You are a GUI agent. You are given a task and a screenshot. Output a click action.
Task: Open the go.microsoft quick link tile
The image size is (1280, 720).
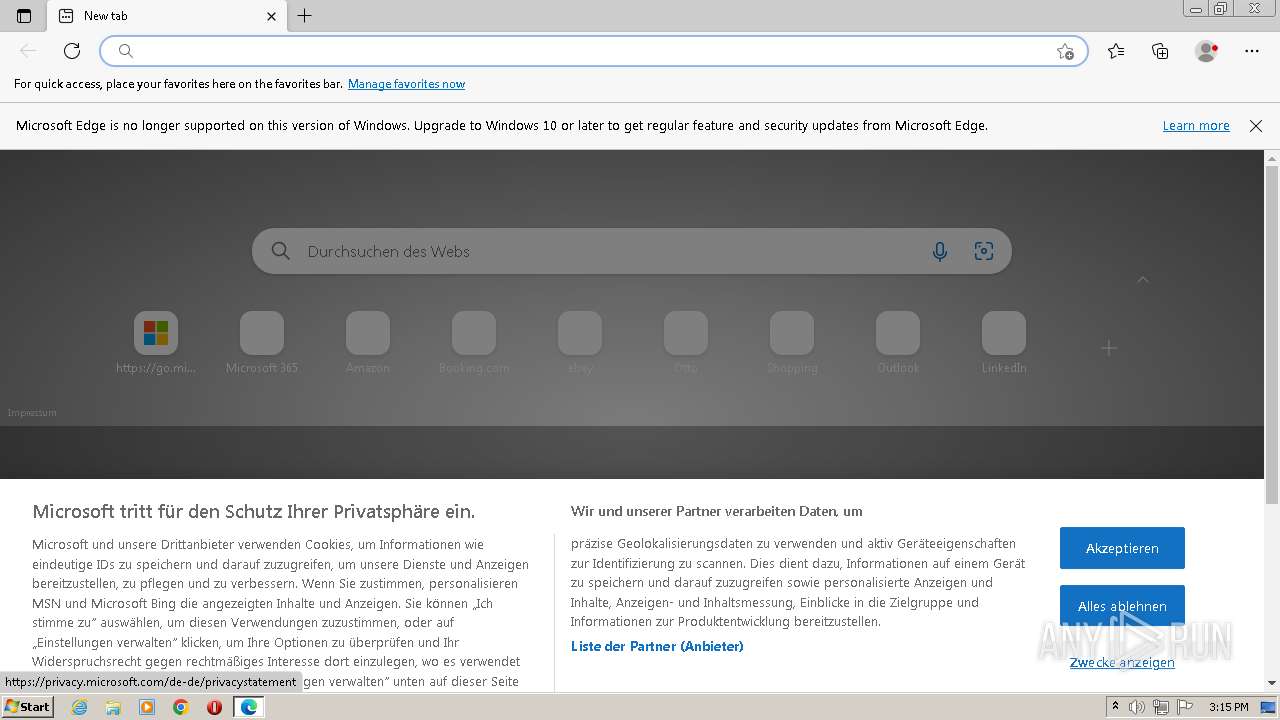156,343
